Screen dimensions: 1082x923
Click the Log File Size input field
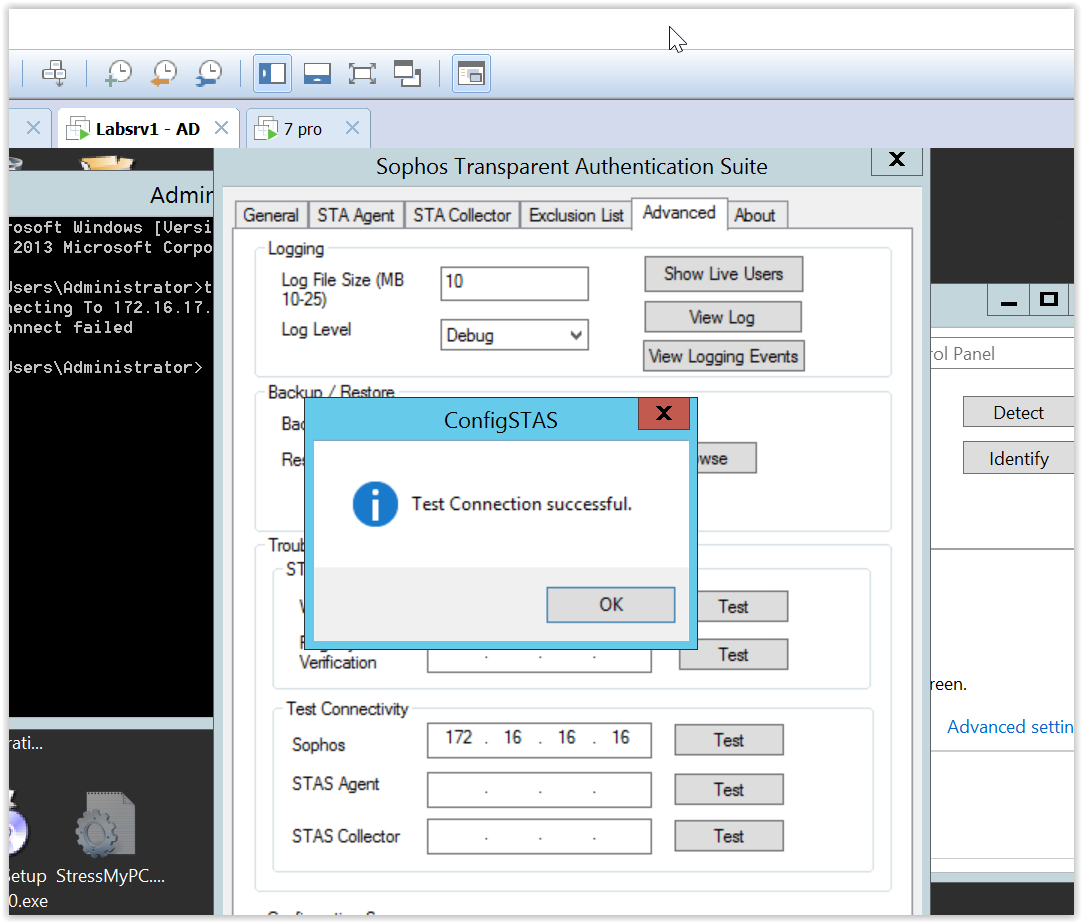coord(515,283)
